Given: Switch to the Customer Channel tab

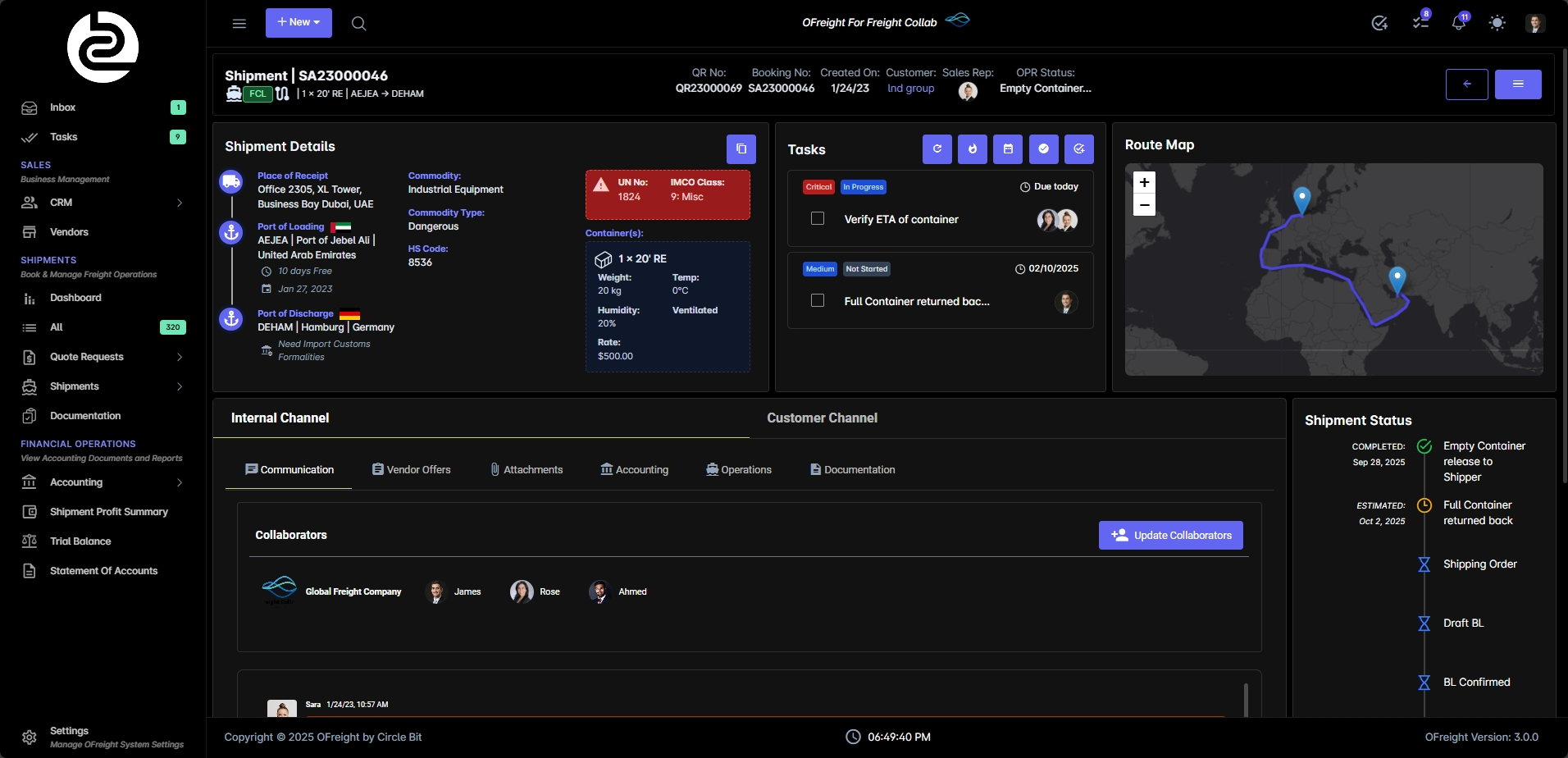Looking at the screenshot, I should (822, 418).
